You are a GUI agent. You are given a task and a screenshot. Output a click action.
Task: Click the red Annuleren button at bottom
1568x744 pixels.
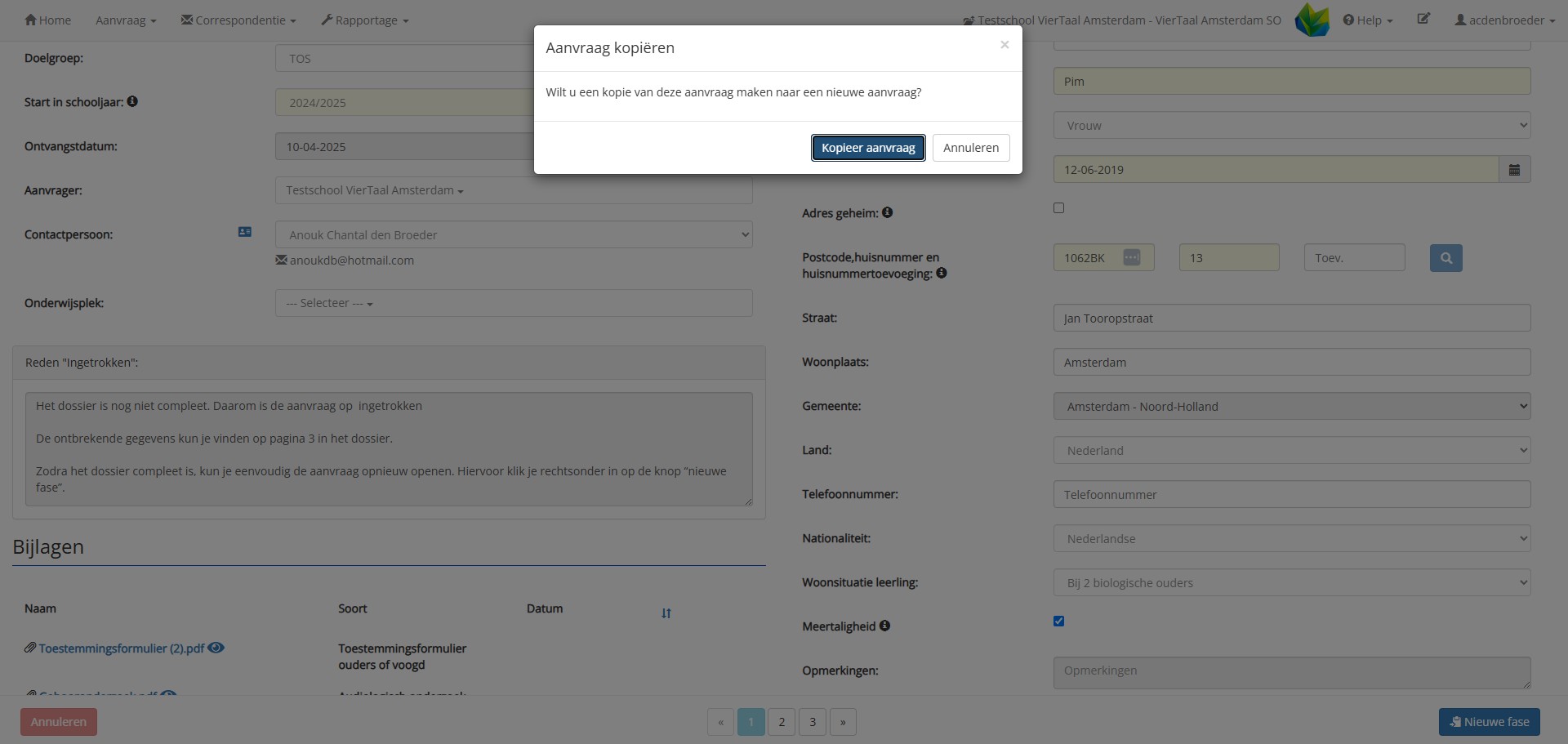(59, 722)
